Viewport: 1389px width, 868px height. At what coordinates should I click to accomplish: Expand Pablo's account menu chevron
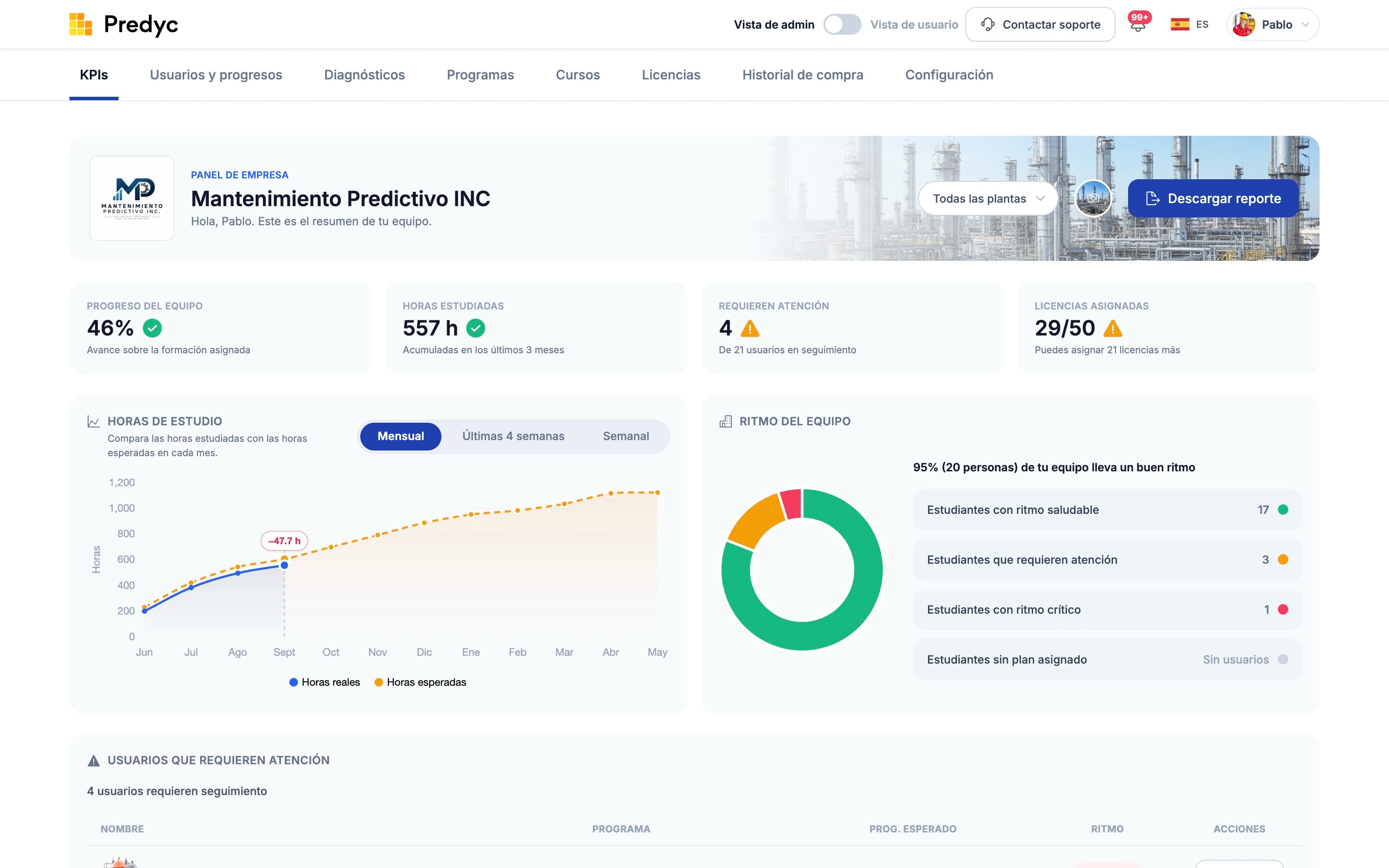tap(1305, 25)
